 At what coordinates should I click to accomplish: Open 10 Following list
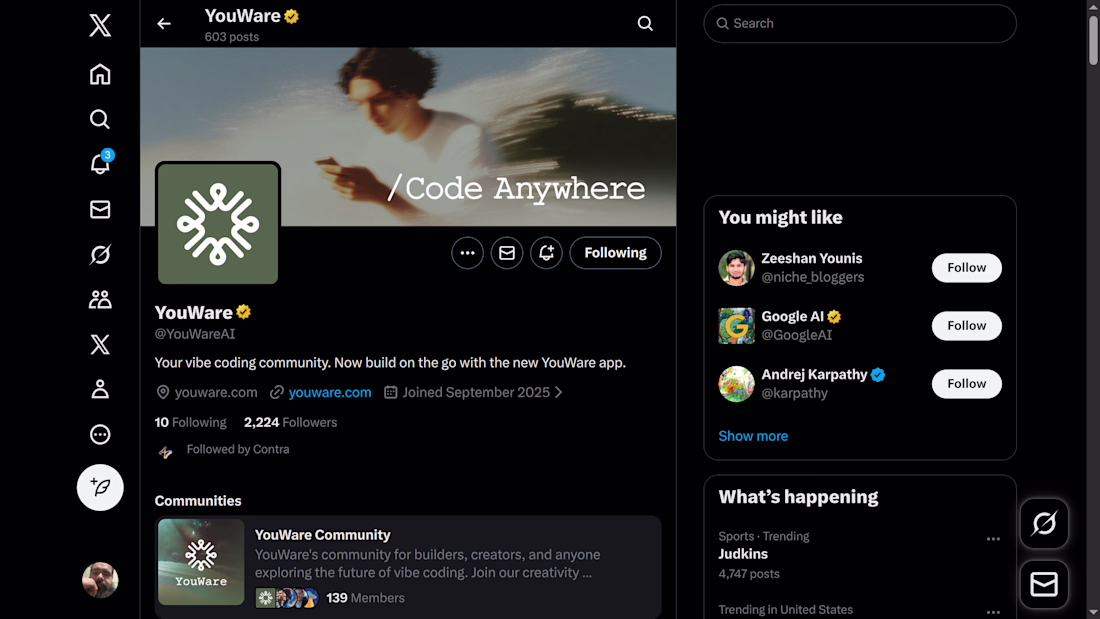[x=190, y=422]
